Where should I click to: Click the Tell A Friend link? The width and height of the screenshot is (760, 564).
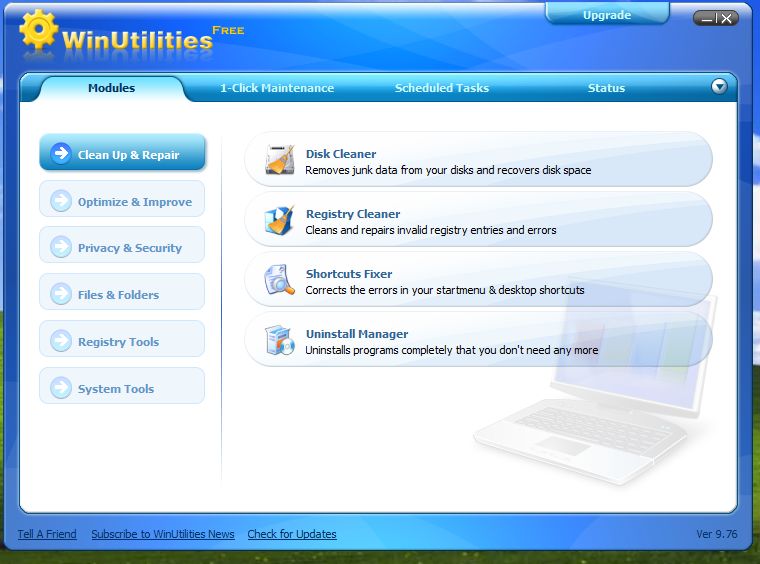47,534
